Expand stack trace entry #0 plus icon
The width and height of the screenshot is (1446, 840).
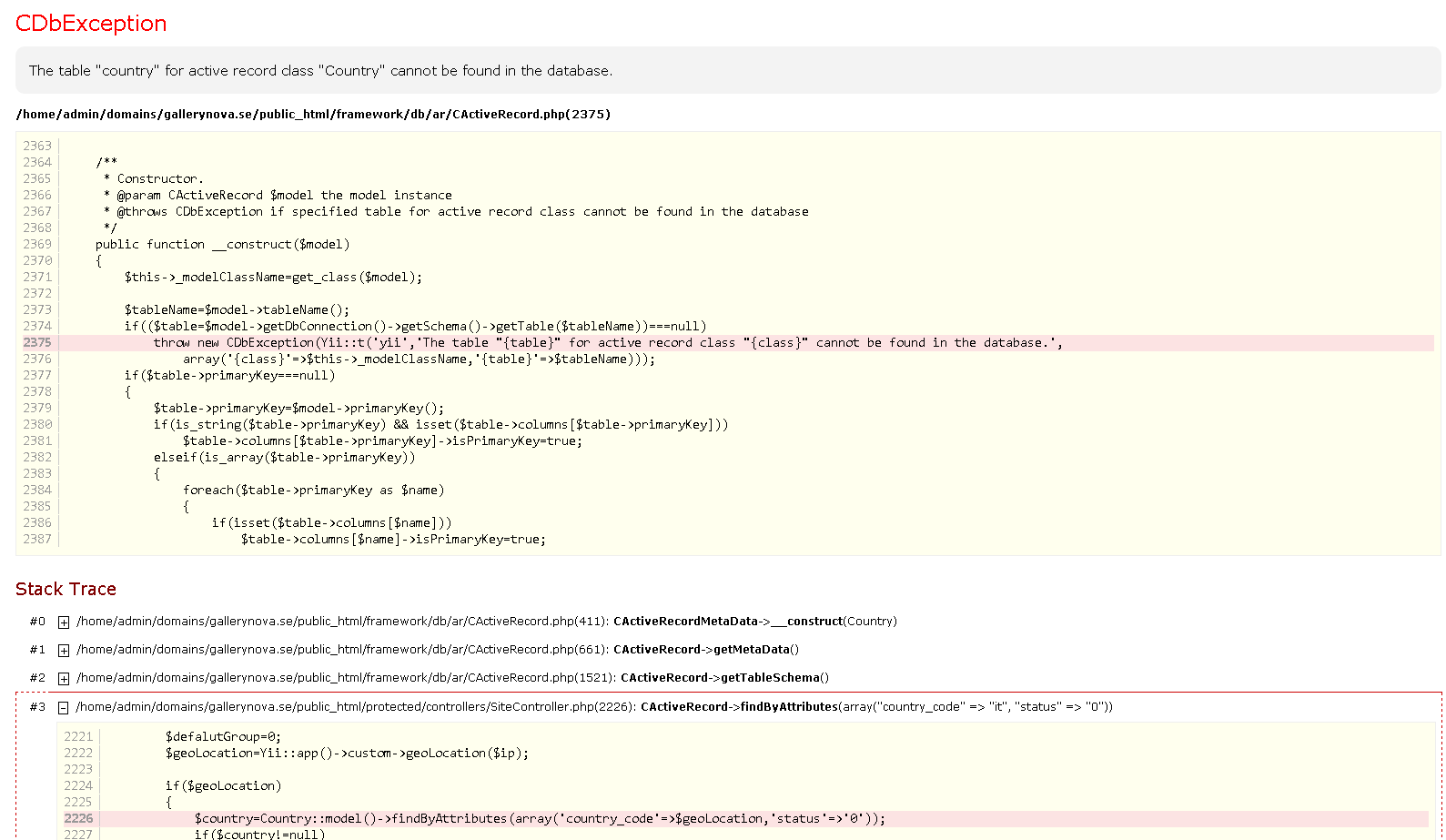pos(64,622)
